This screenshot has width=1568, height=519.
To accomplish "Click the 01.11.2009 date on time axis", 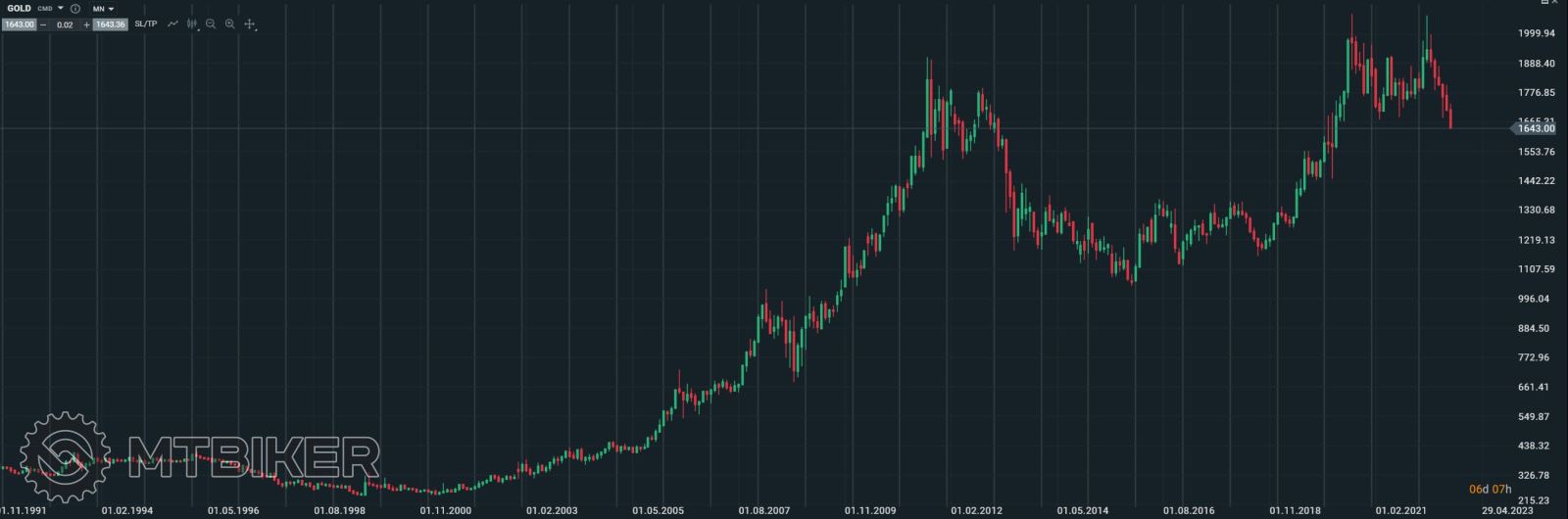I will [x=870, y=510].
